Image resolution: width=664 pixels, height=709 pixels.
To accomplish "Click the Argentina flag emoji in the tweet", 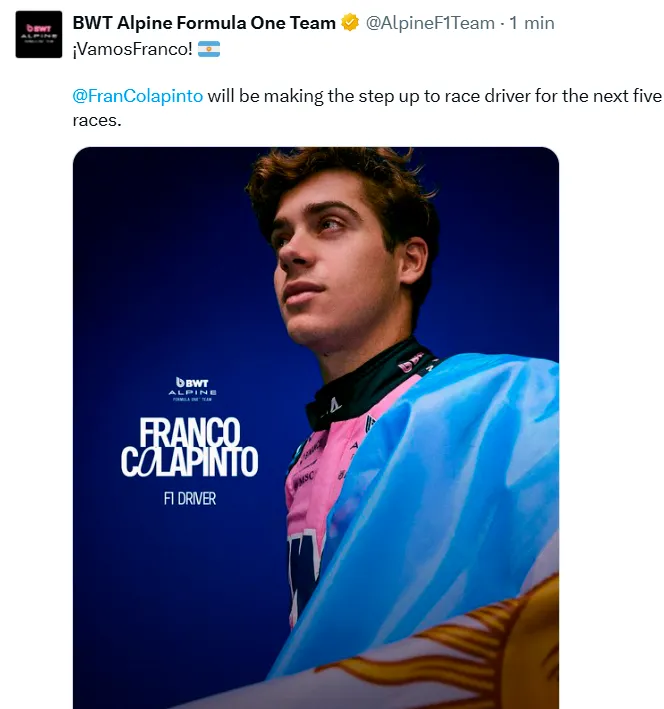I will [209, 48].
